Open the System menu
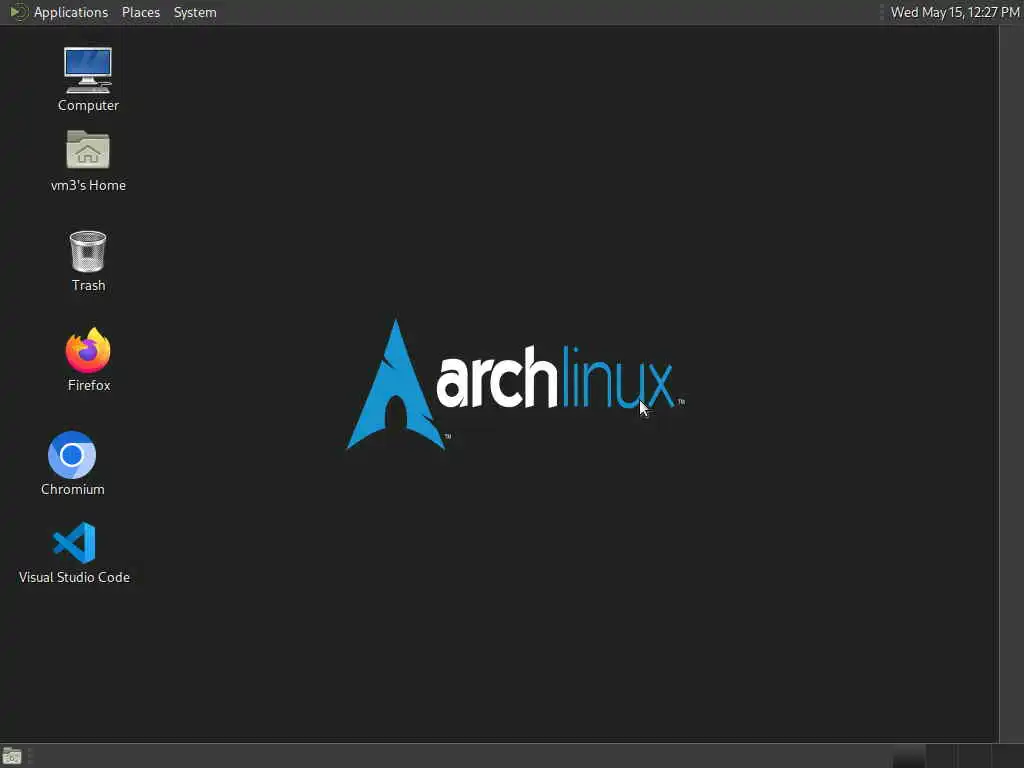 coord(195,12)
